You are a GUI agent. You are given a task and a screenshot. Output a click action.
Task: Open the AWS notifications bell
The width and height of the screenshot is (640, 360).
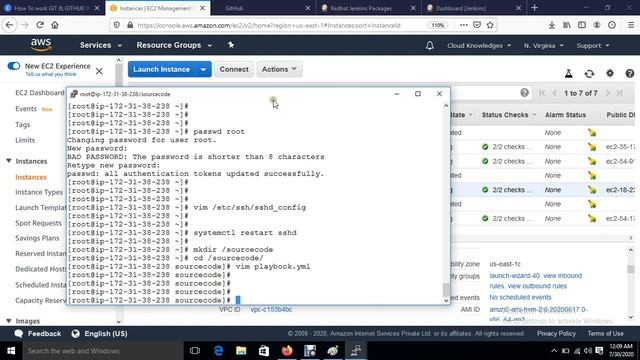[430, 45]
